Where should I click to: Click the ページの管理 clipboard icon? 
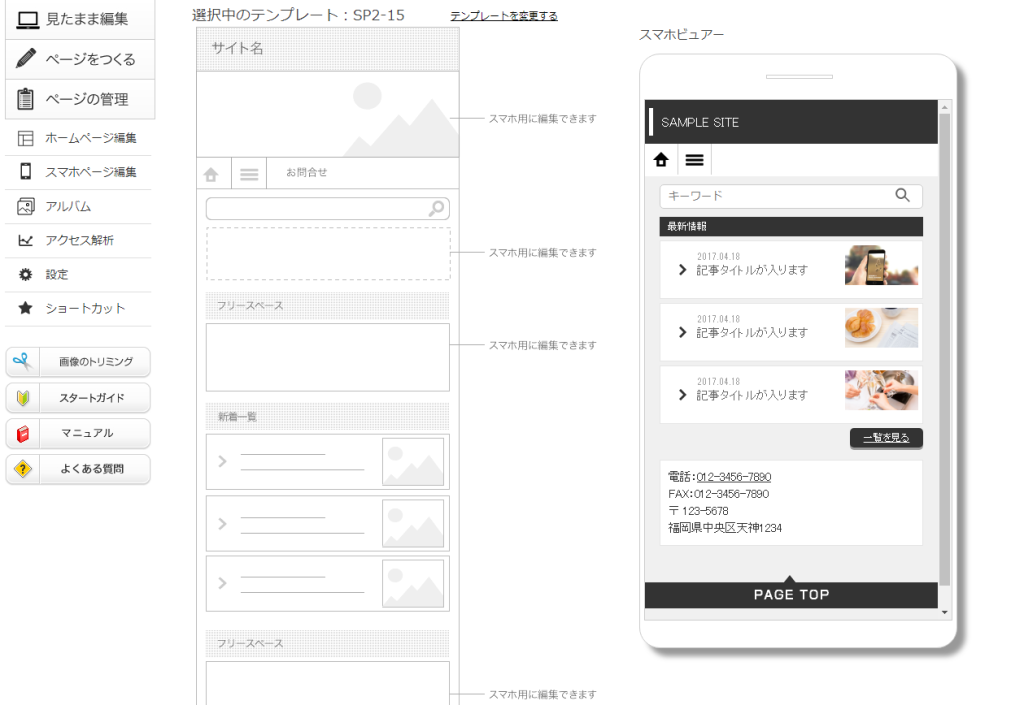27,99
